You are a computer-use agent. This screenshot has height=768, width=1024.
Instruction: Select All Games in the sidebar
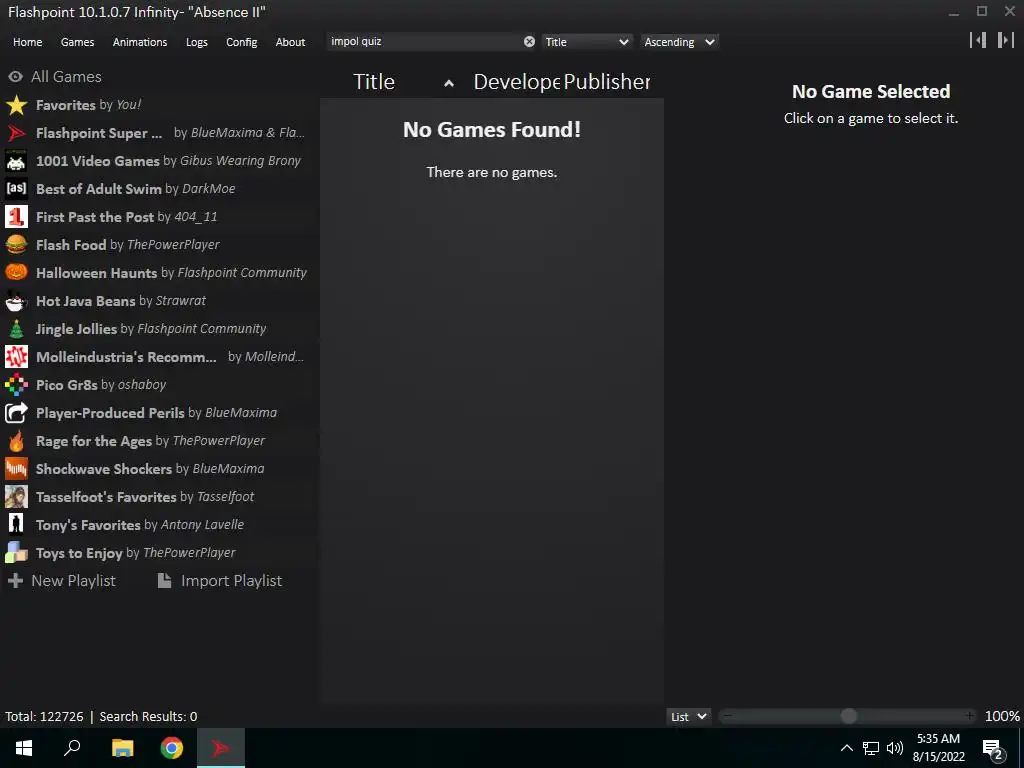coord(66,77)
